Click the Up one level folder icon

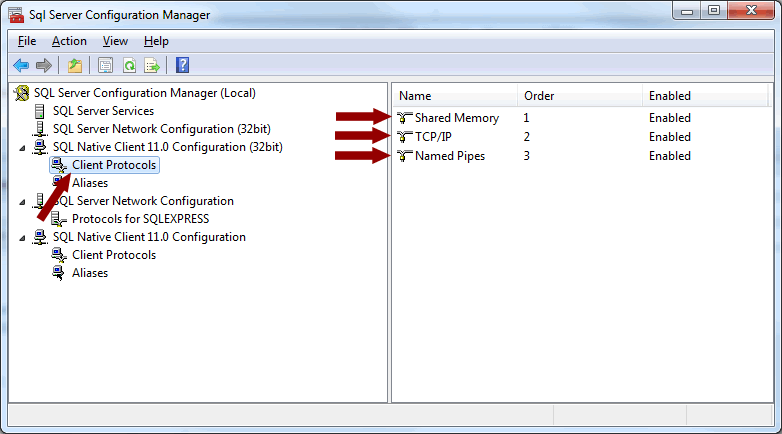[x=75, y=65]
